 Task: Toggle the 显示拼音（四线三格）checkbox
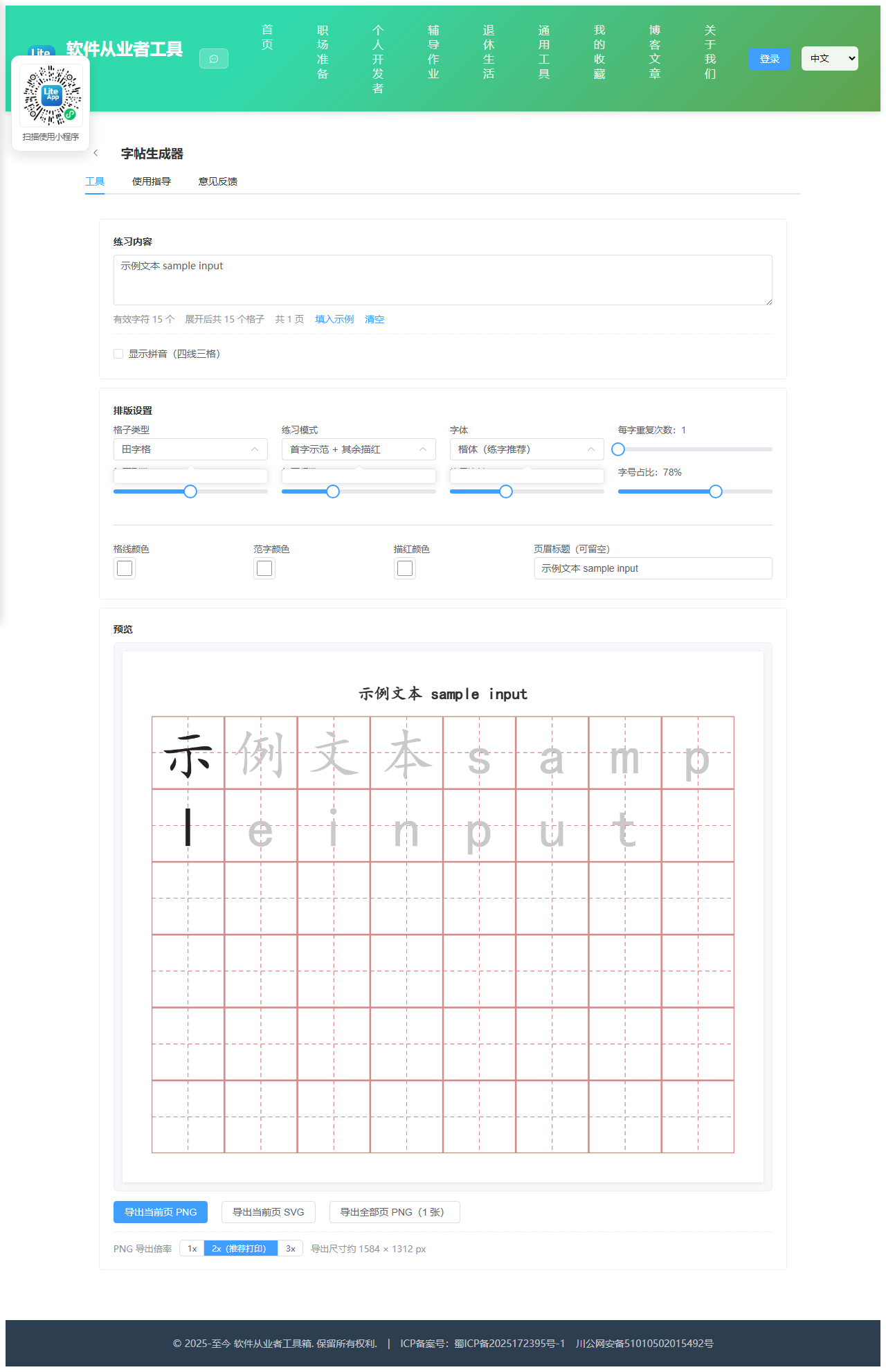click(x=118, y=354)
